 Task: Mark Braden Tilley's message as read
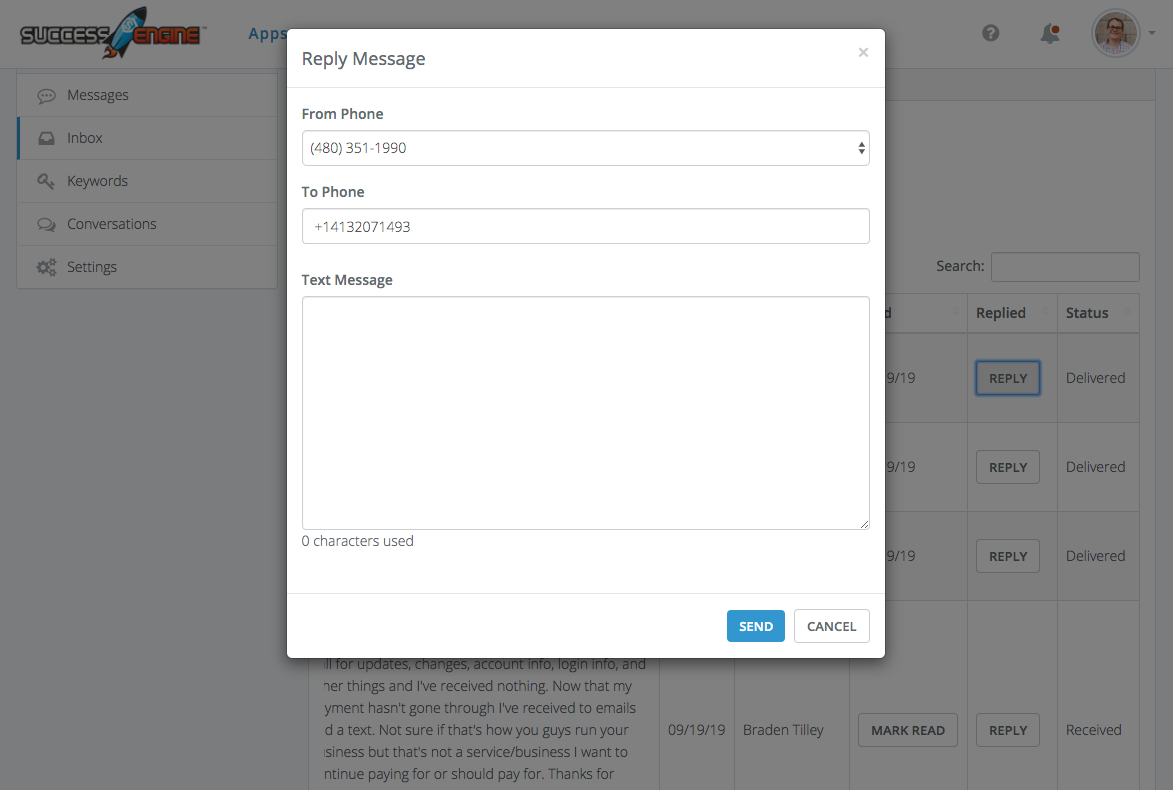tap(907, 730)
